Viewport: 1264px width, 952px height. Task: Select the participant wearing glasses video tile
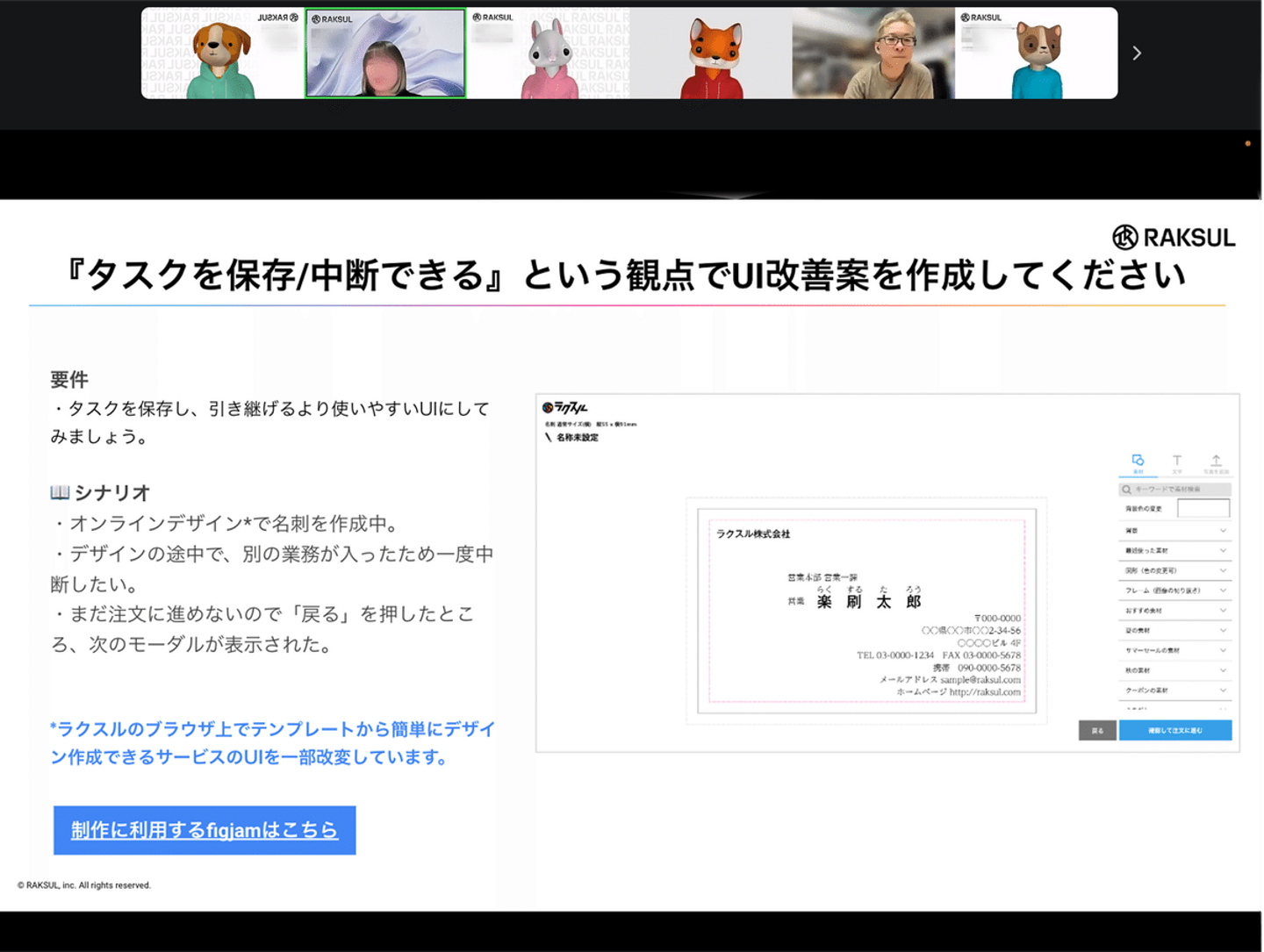(873, 54)
